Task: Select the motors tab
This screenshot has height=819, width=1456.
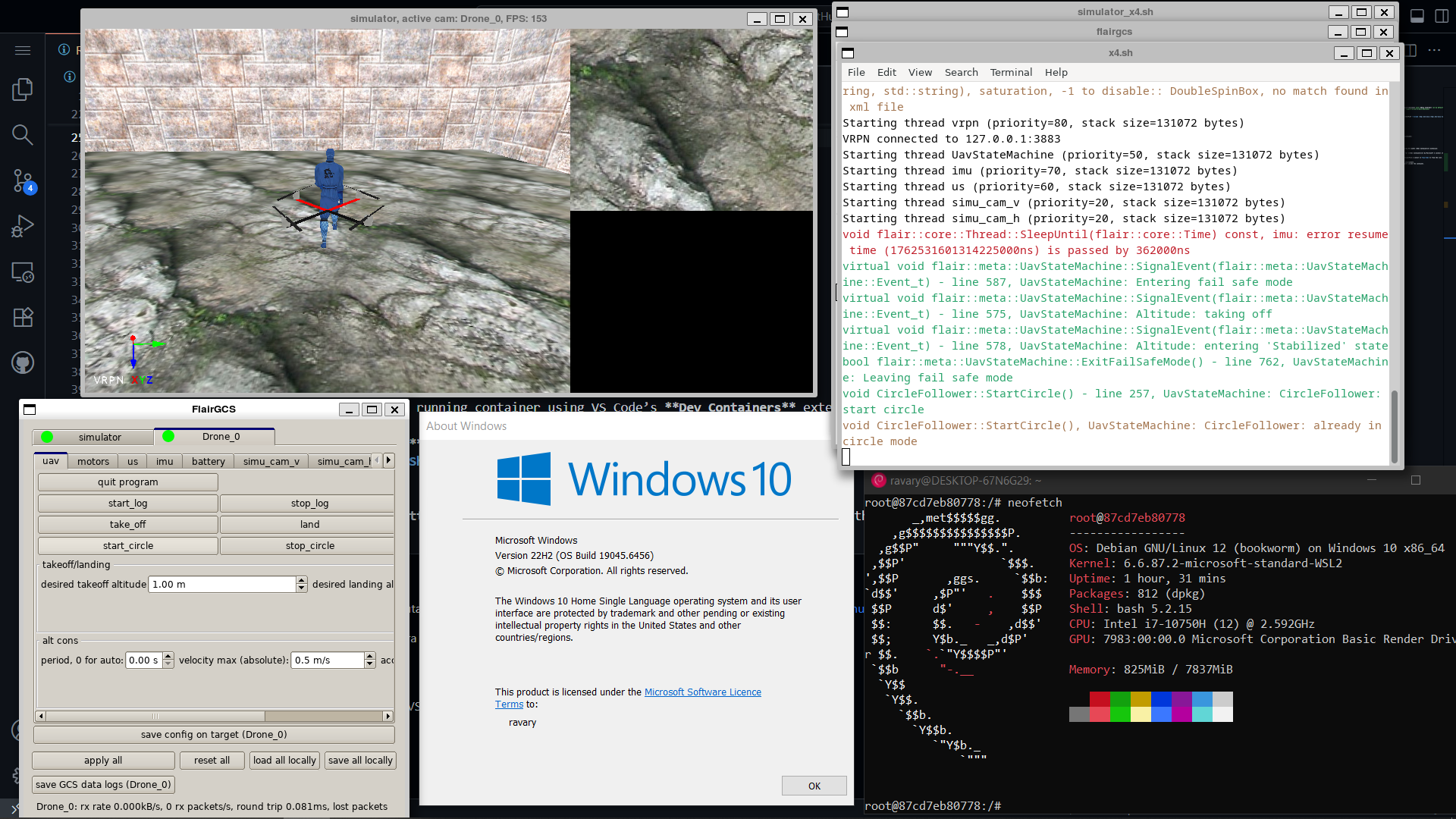Action: 93,461
